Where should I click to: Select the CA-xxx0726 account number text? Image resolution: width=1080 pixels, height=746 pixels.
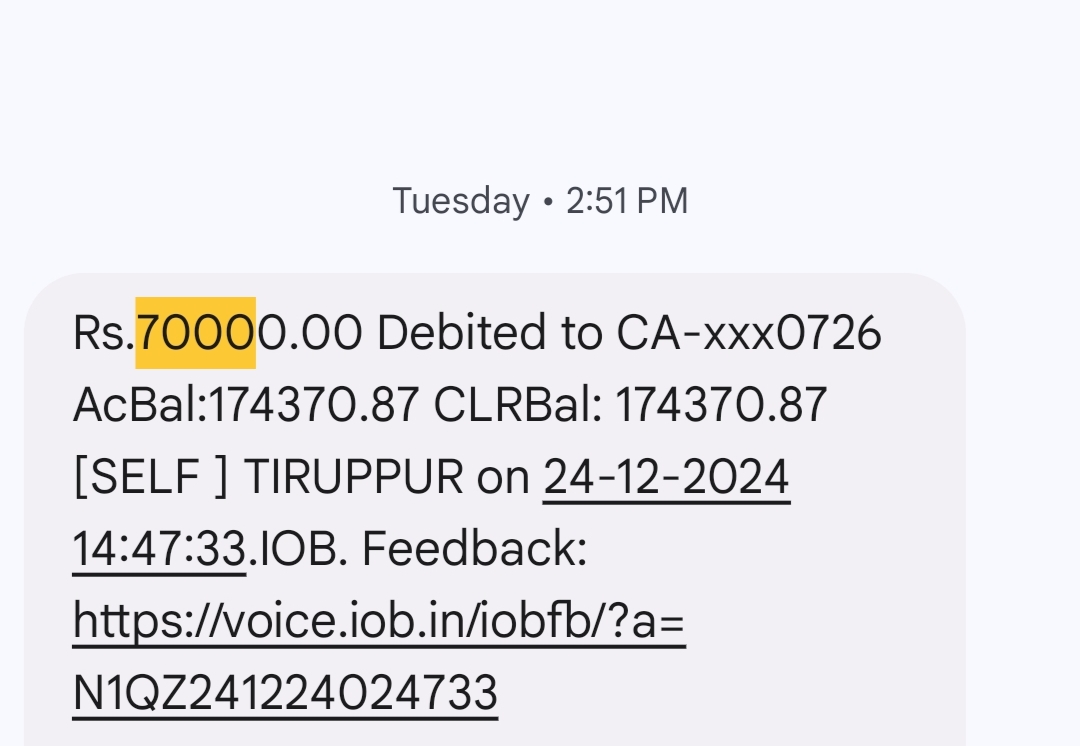(749, 333)
